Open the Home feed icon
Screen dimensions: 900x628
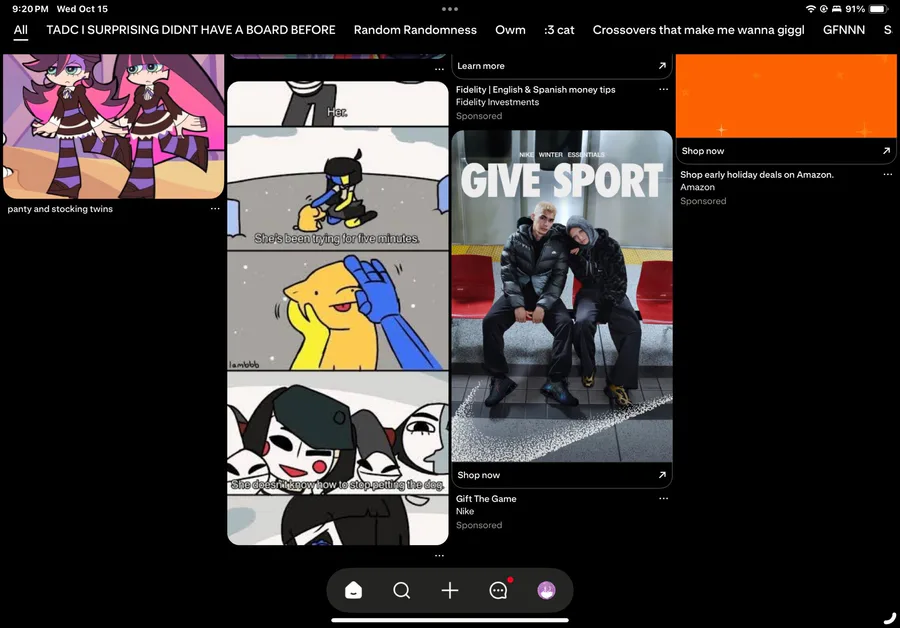[x=353, y=590]
